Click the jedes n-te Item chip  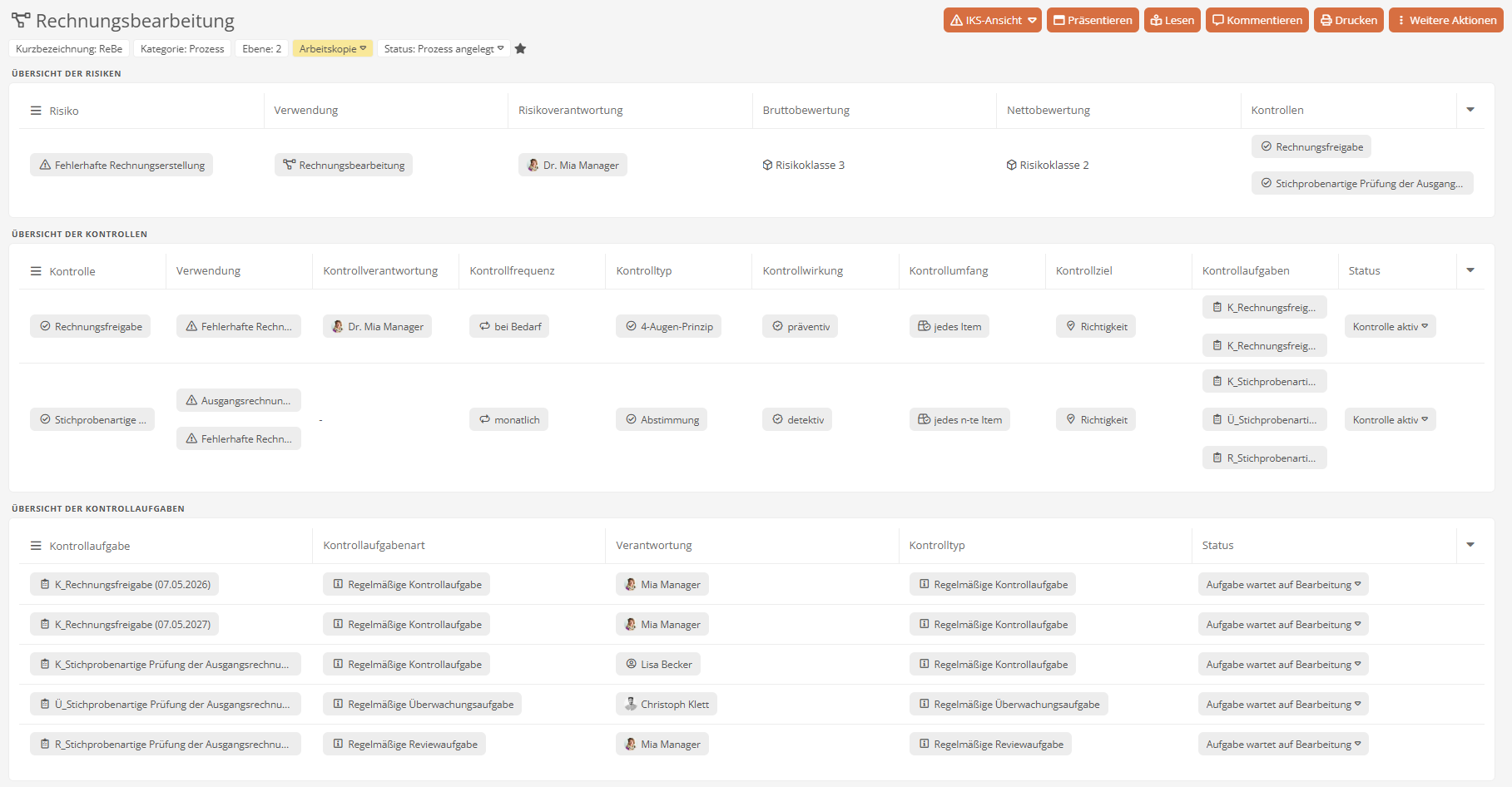tap(959, 419)
